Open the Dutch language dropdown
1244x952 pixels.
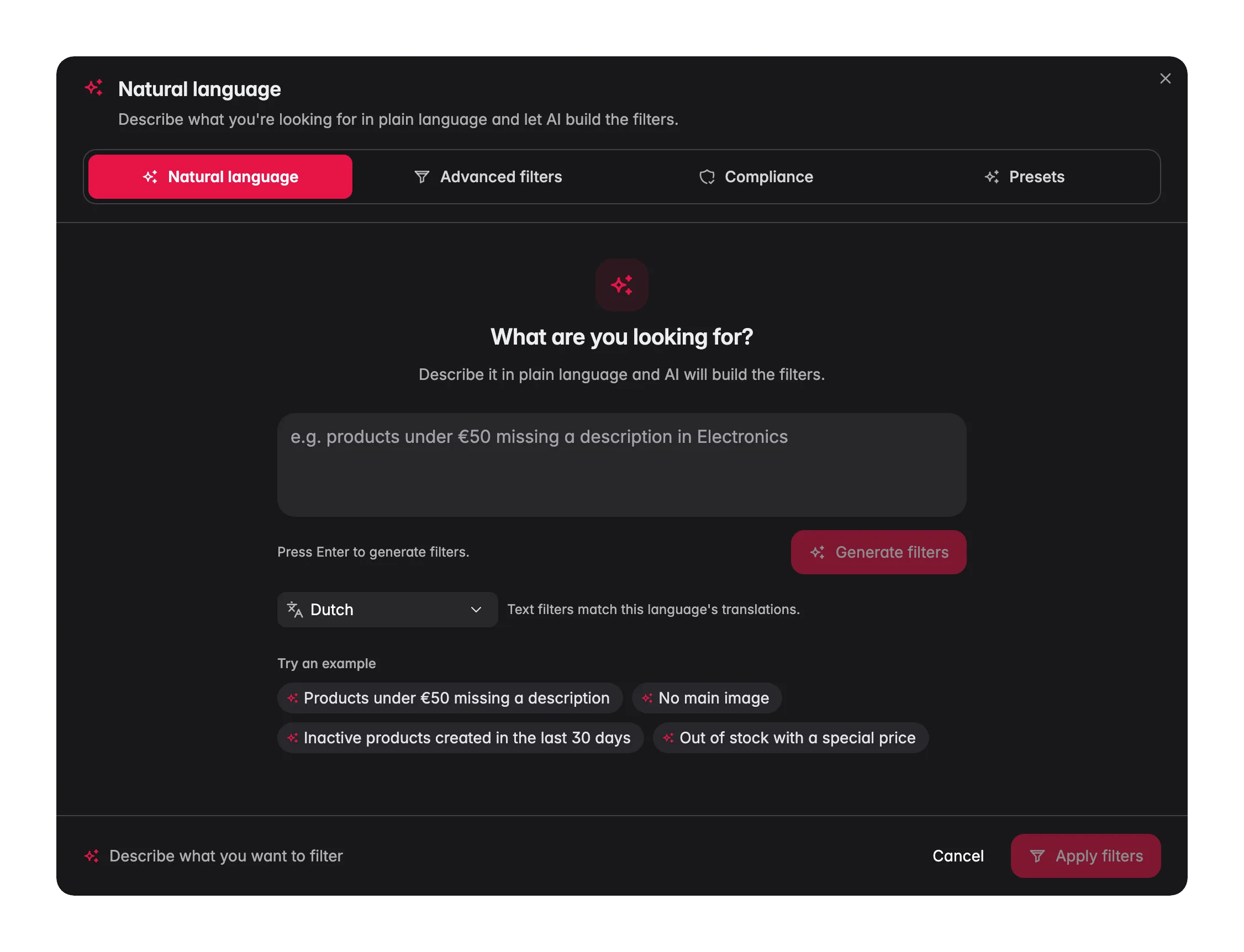click(x=388, y=610)
